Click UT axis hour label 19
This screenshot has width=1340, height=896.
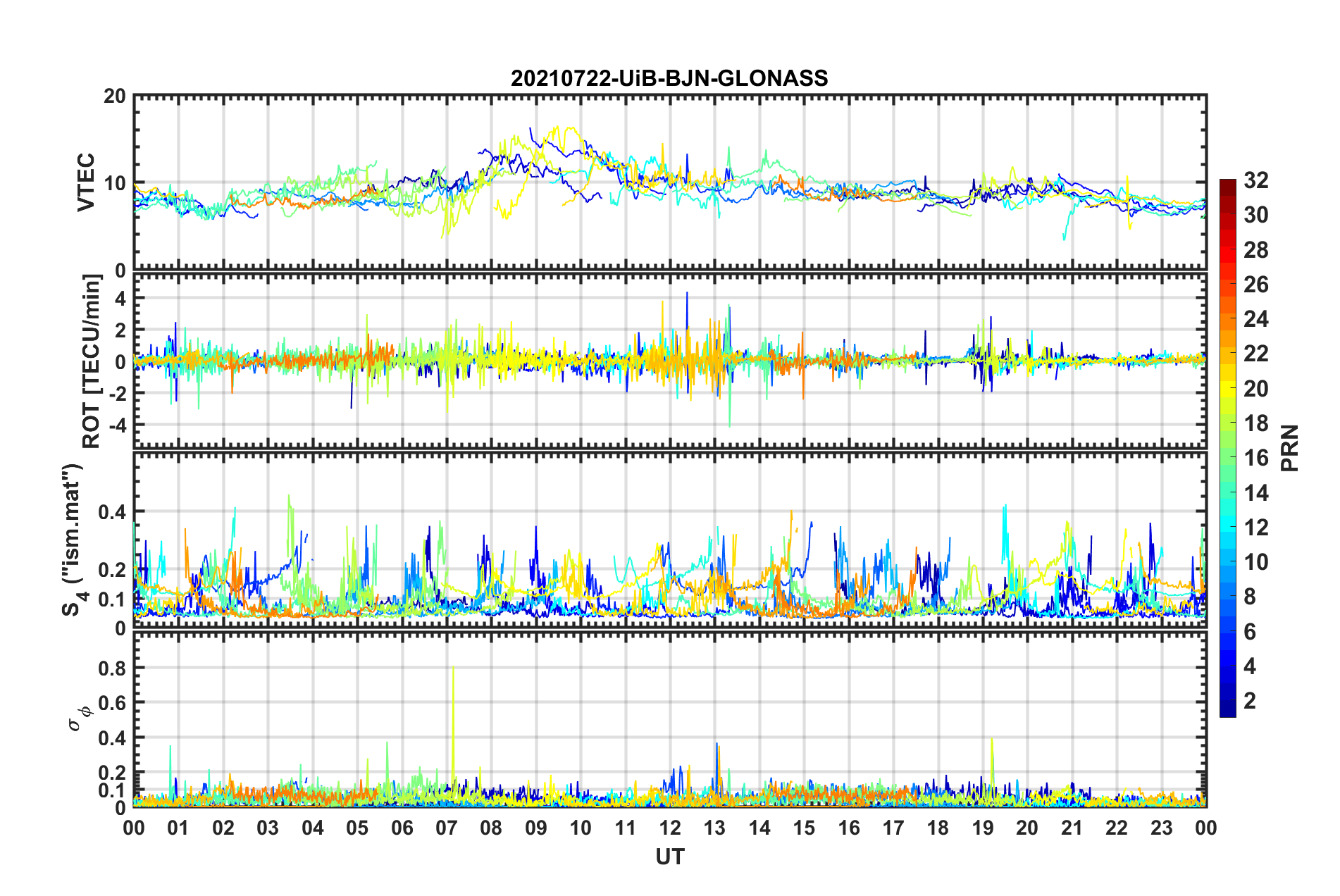983,828
